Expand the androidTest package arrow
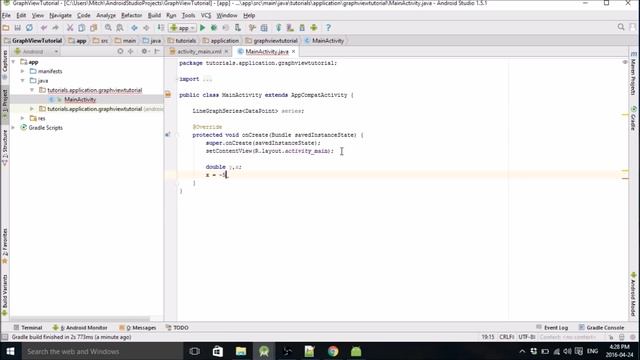This screenshot has height=360, width=640. 32,109
